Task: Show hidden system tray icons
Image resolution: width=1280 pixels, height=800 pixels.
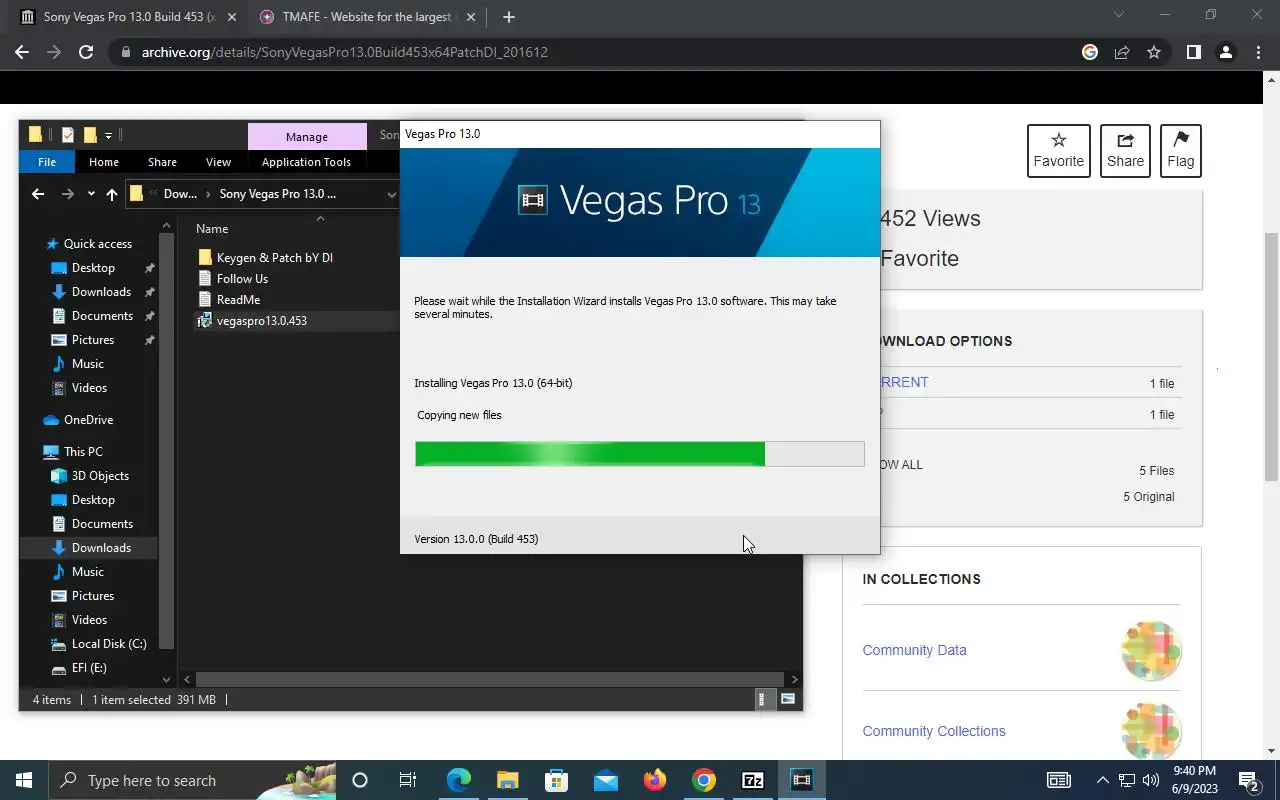Action: [x=1102, y=780]
